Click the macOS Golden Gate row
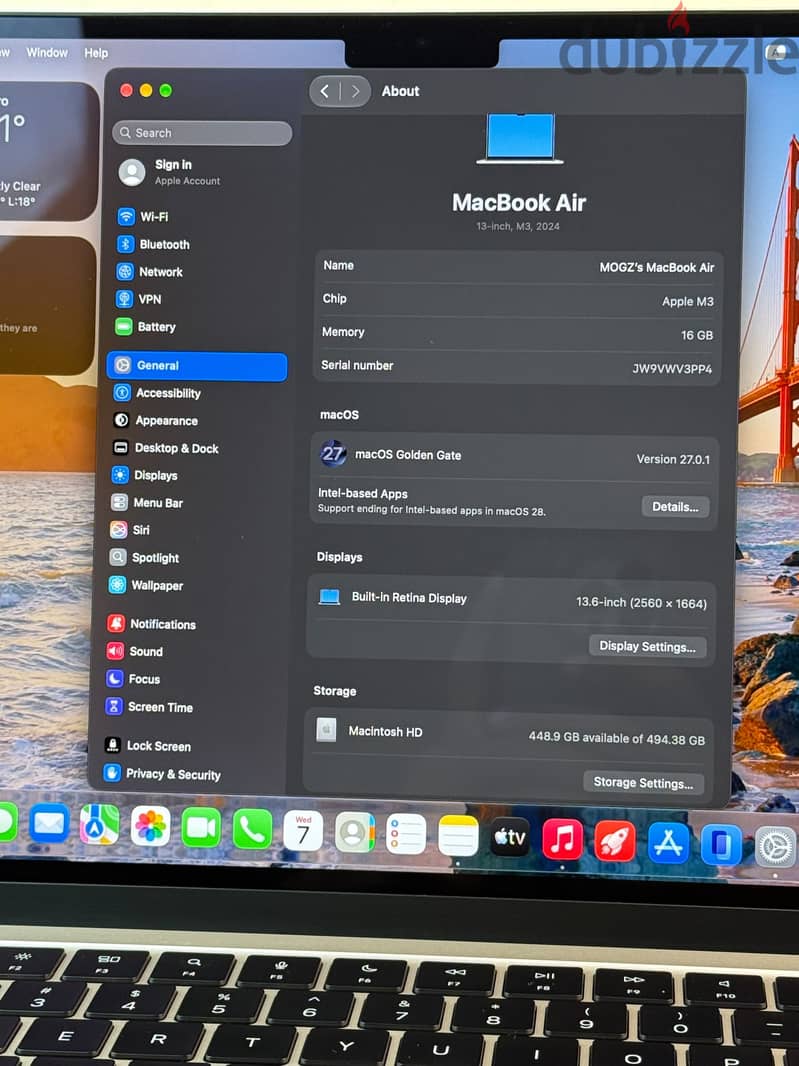Screen dimensions: 799x1066 coord(515,455)
